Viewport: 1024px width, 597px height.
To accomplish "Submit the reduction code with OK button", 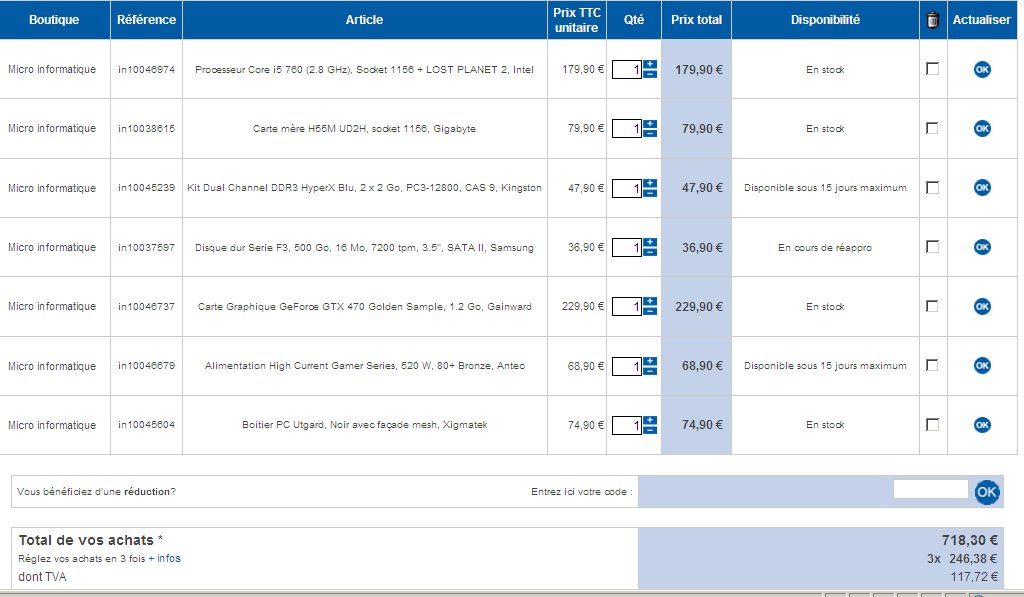I will tap(986, 492).
